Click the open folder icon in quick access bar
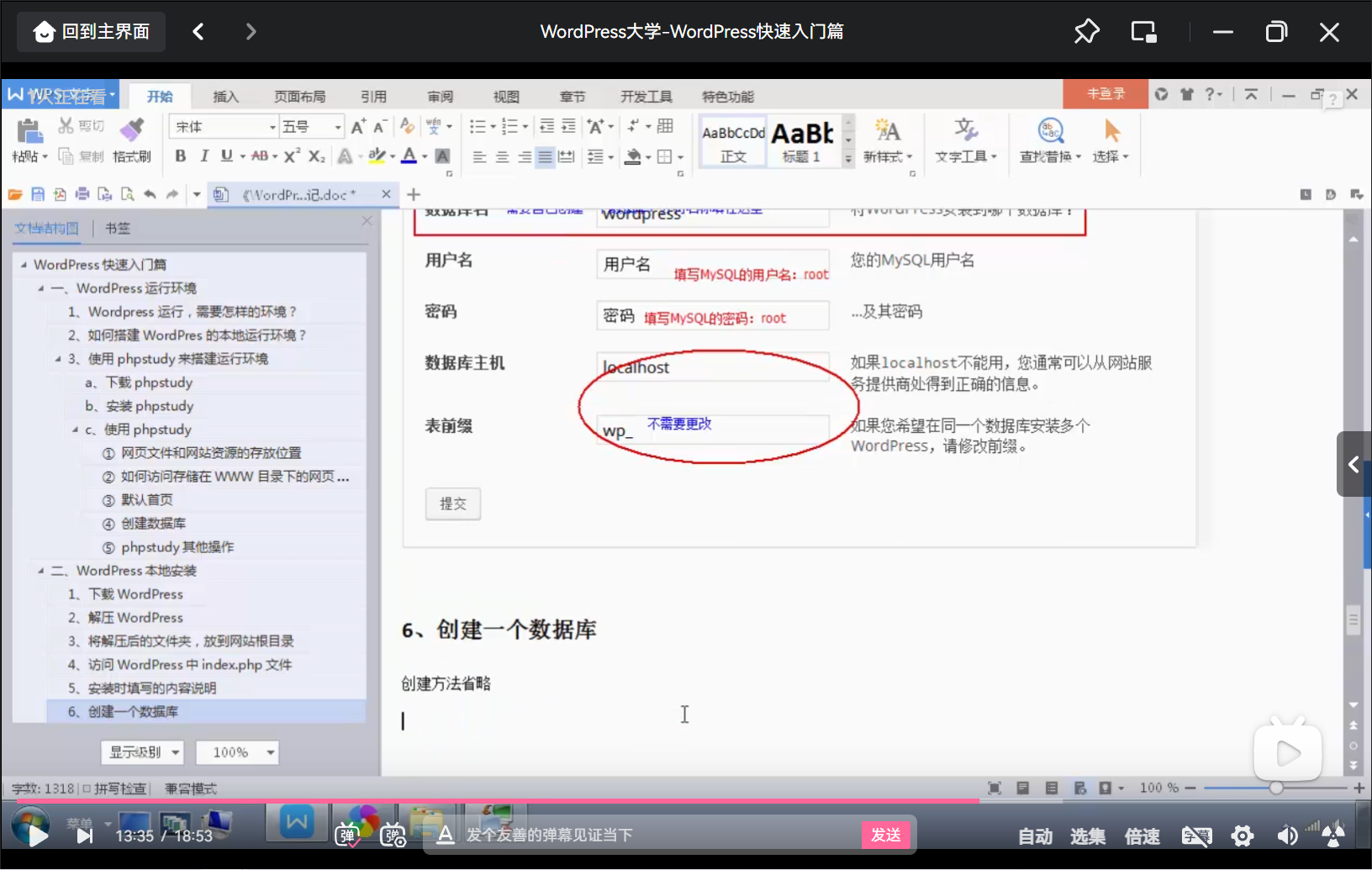This screenshot has width=1372, height=870. pyautogui.click(x=15, y=195)
